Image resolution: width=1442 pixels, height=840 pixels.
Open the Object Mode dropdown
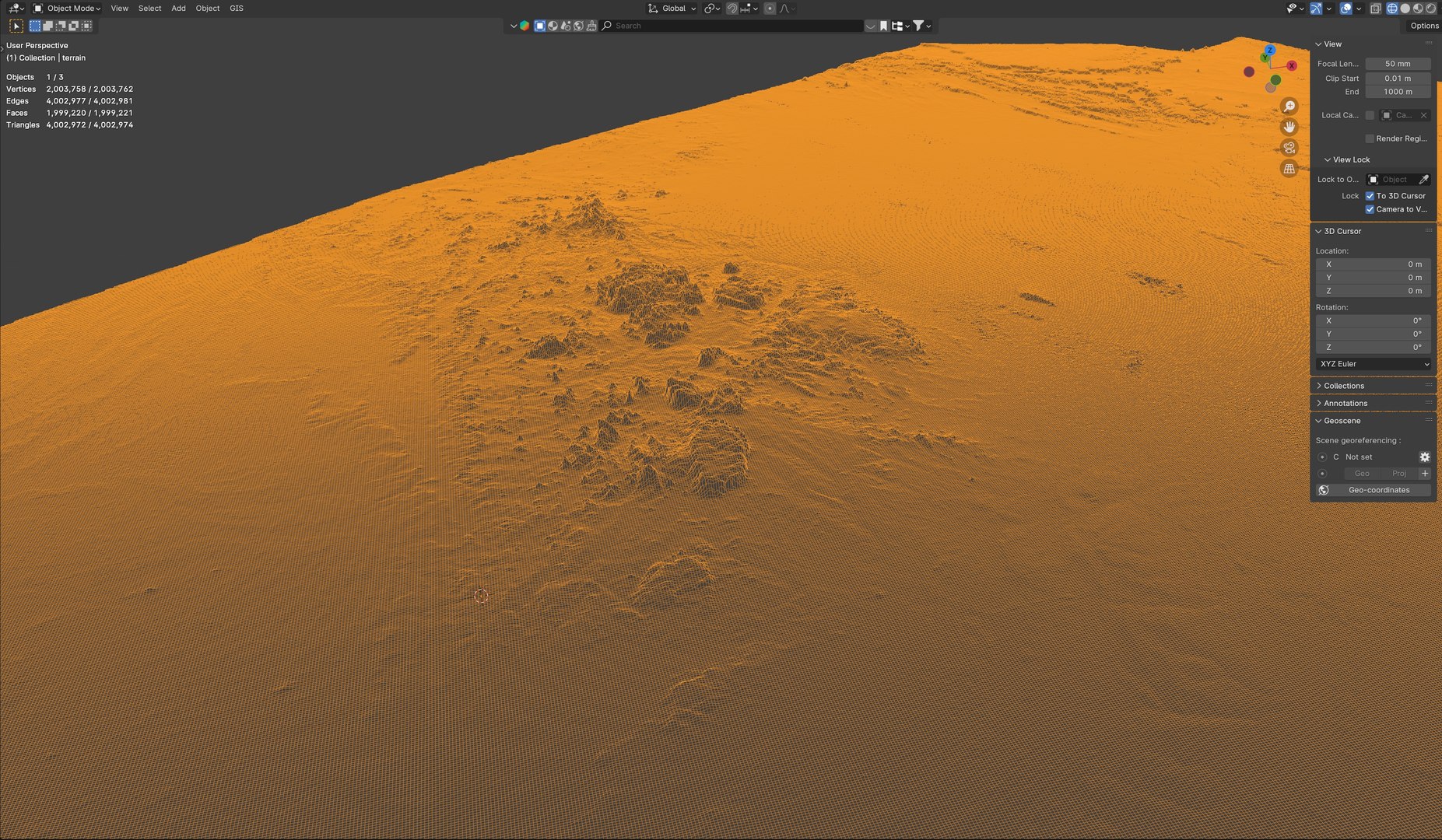67,9
